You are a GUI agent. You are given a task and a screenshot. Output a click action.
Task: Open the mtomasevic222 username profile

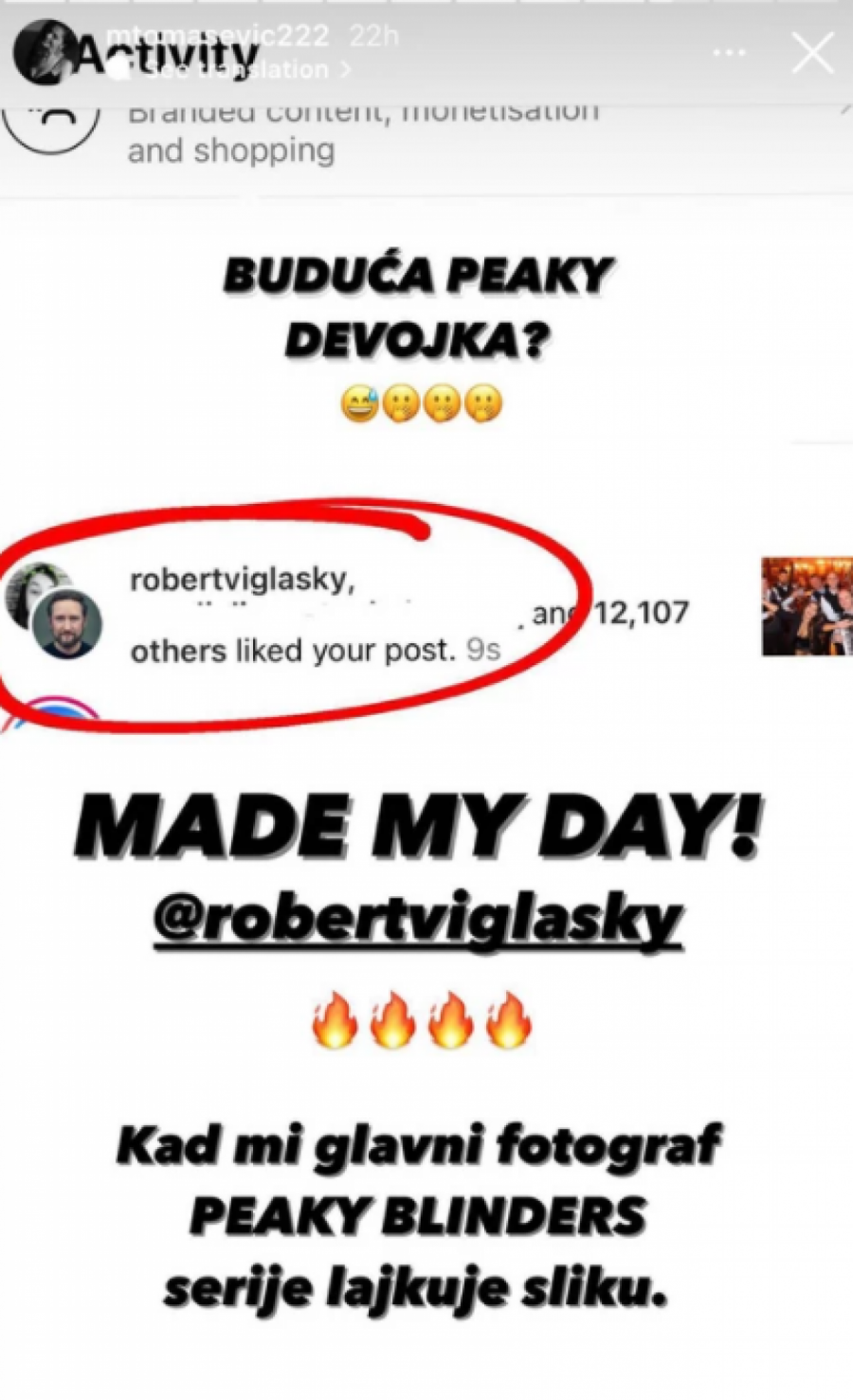[x=217, y=37]
